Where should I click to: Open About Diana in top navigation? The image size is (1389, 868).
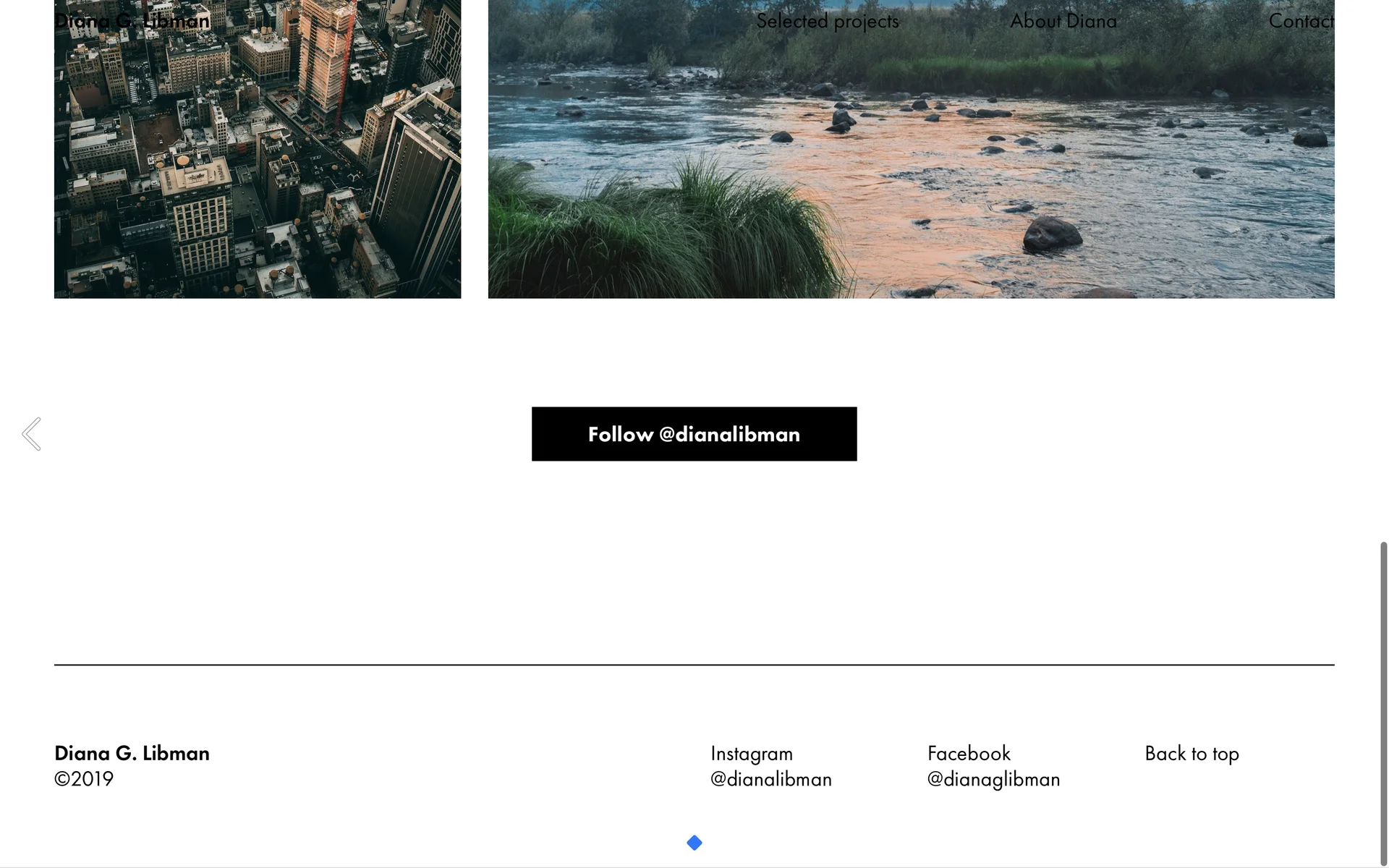1063,21
